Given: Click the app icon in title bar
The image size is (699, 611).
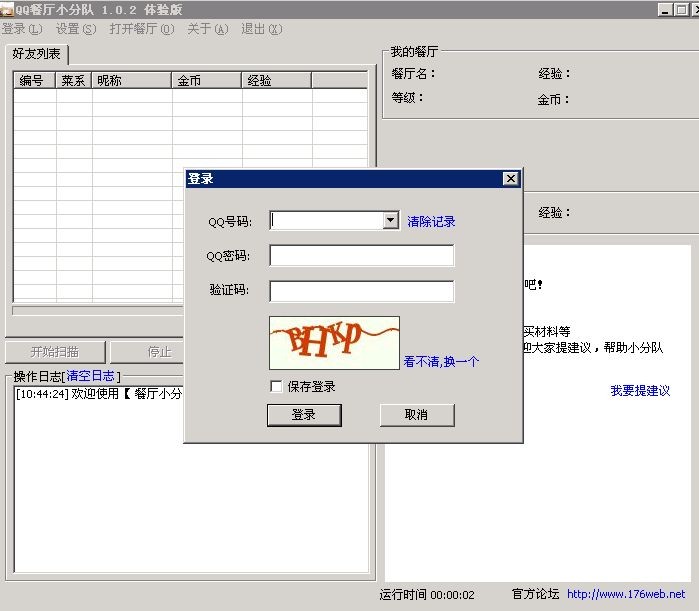Looking at the screenshot, I should pos(7,9).
